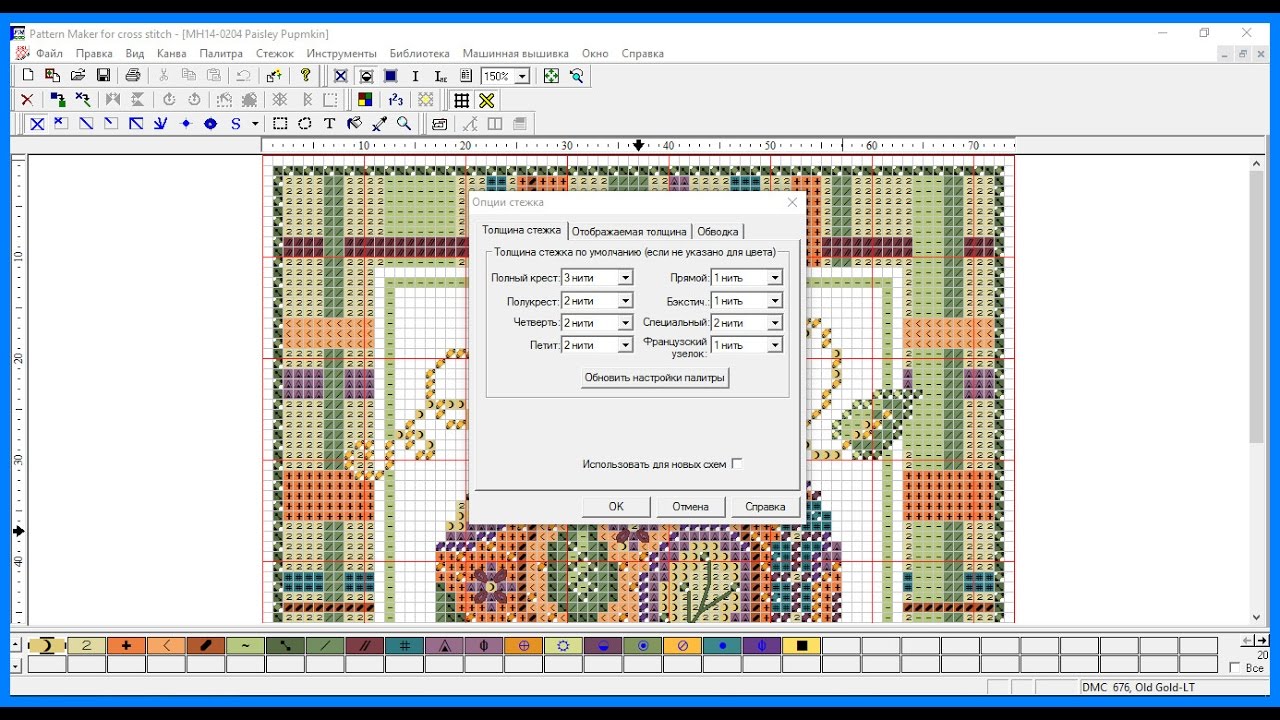Choose the elliptical selection tool
Screen dimensions: 1280x720
coord(305,124)
